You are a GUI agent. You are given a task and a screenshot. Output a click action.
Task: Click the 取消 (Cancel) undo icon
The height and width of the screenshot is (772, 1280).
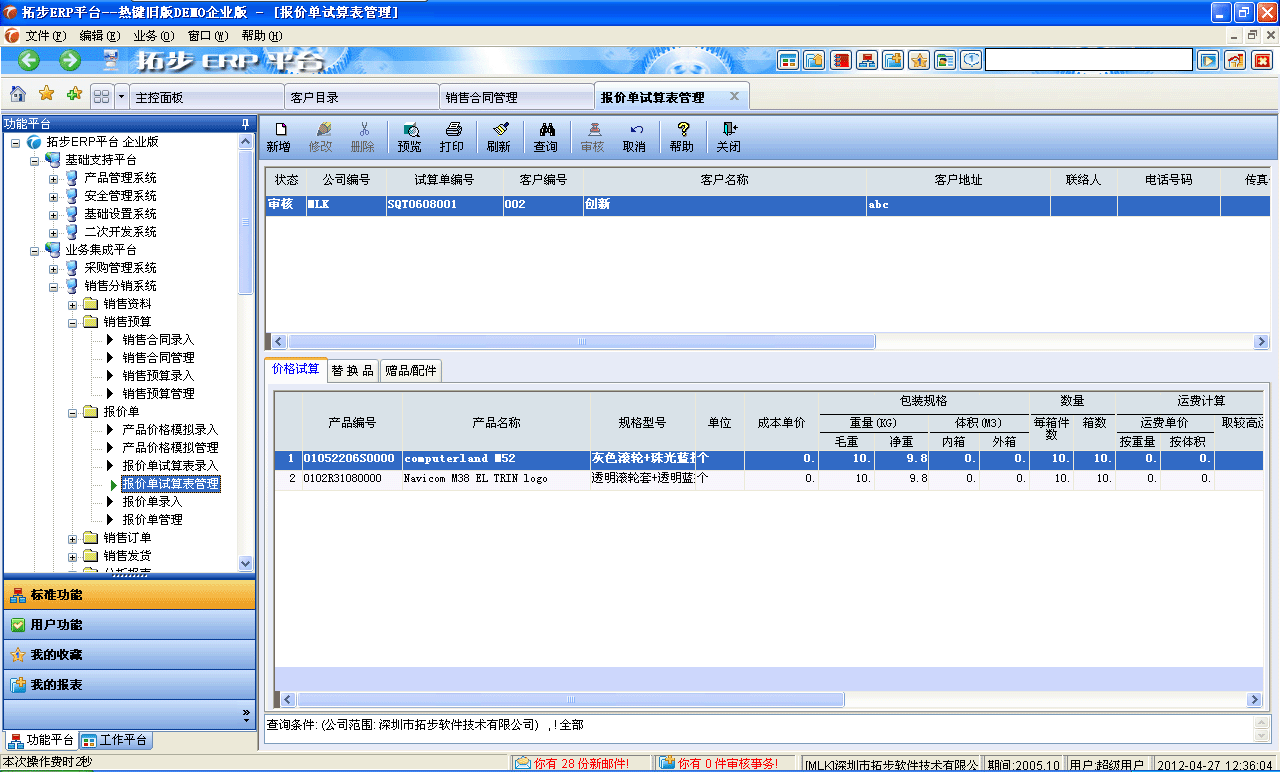[637, 137]
